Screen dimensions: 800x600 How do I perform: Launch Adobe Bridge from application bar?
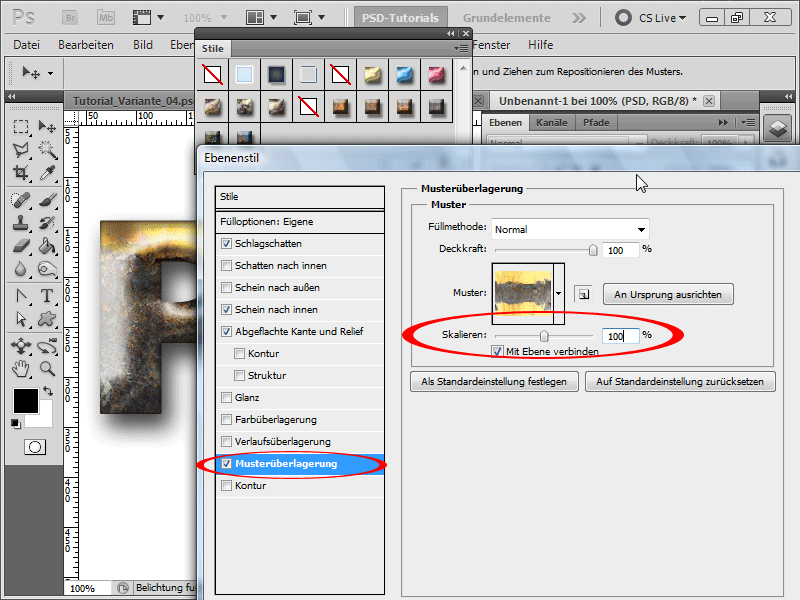click(70, 18)
